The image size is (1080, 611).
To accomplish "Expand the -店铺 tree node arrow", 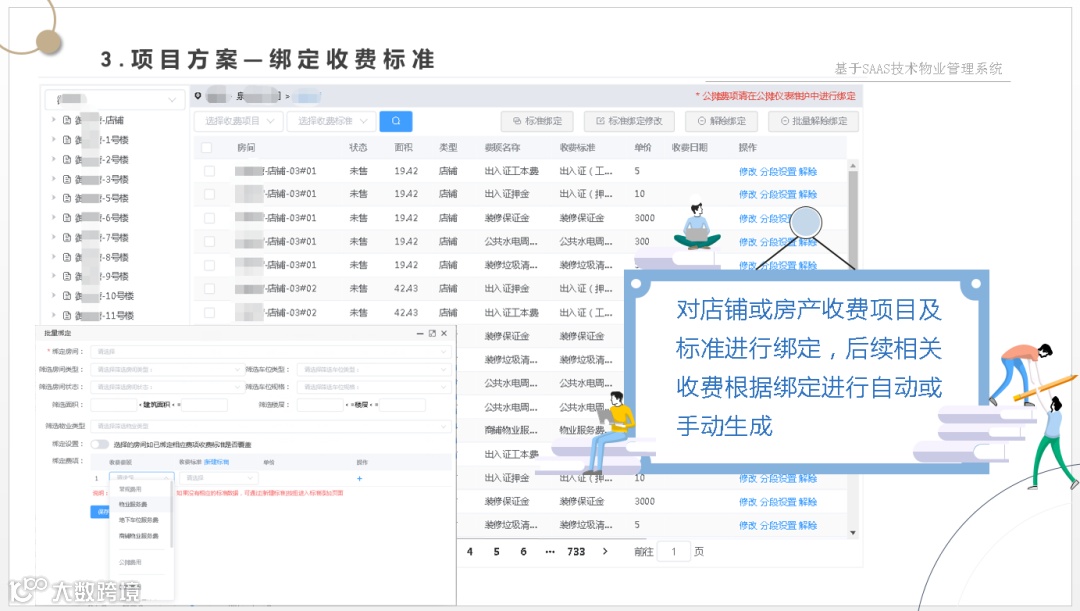I will 53,120.
